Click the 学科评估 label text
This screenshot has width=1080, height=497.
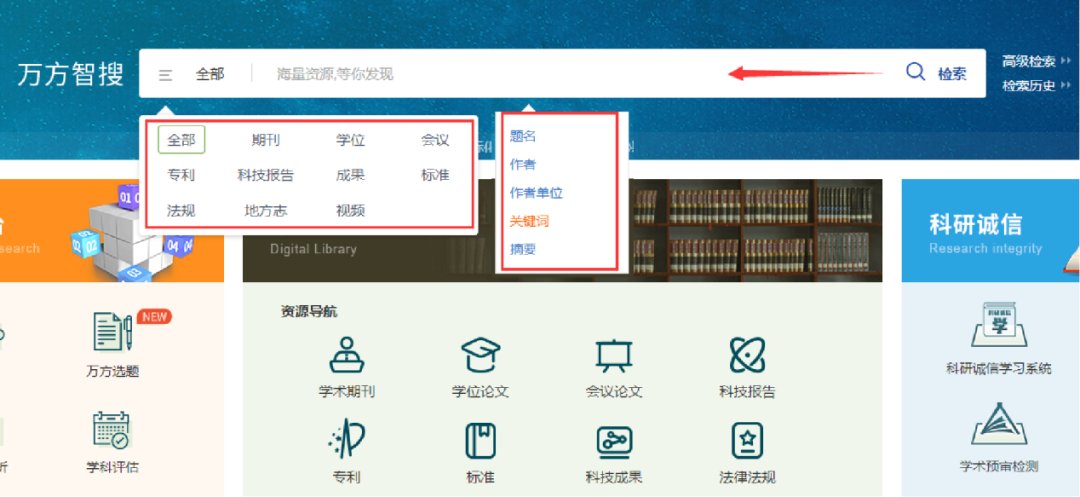click(112, 467)
